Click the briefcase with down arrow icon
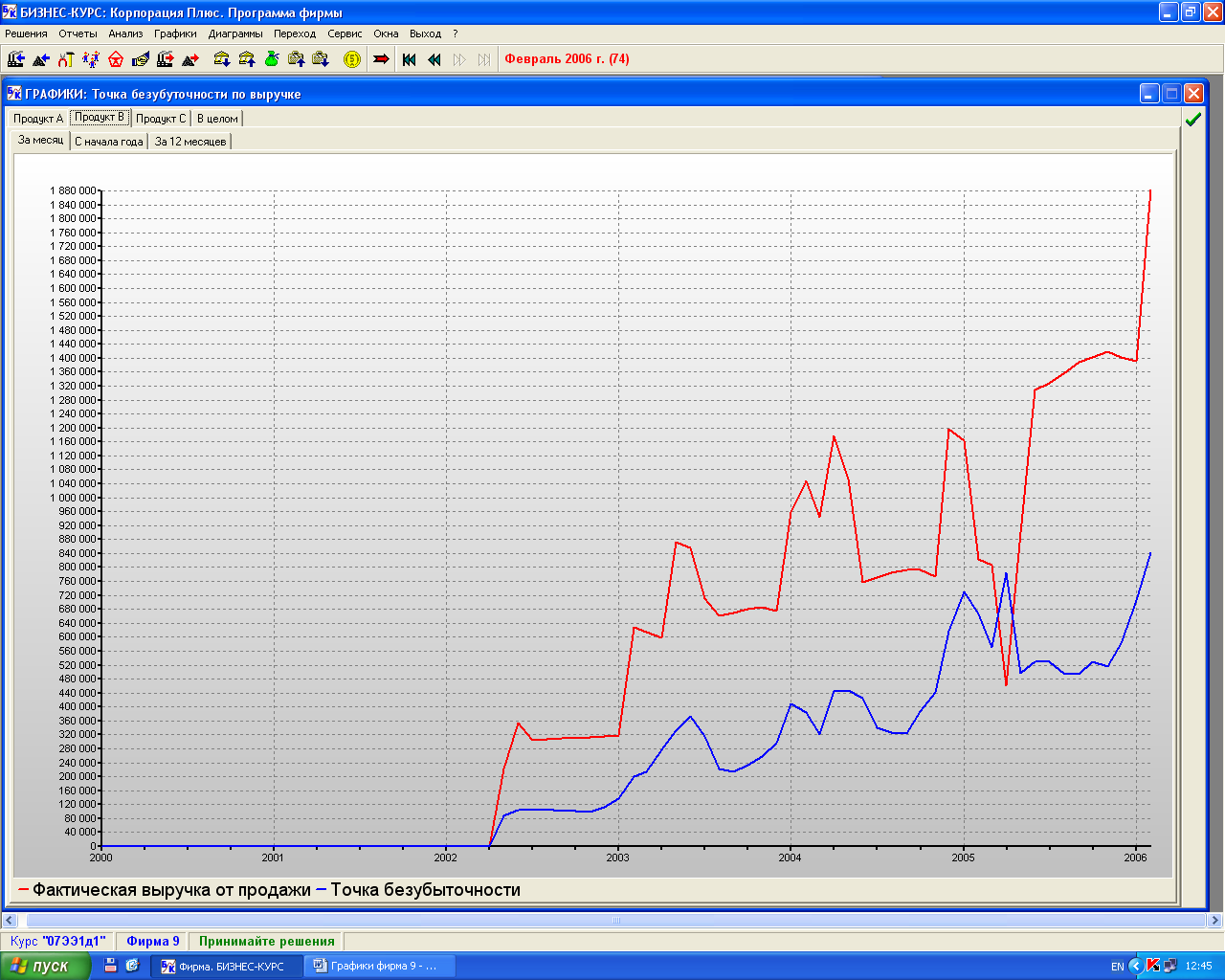This screenshot has height=980, width=1225. click(x=322, y=59)
